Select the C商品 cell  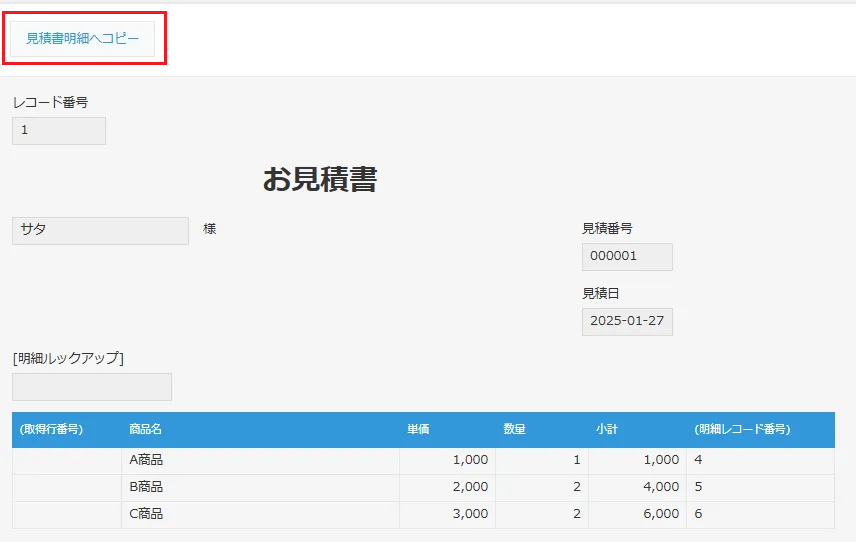260,514
